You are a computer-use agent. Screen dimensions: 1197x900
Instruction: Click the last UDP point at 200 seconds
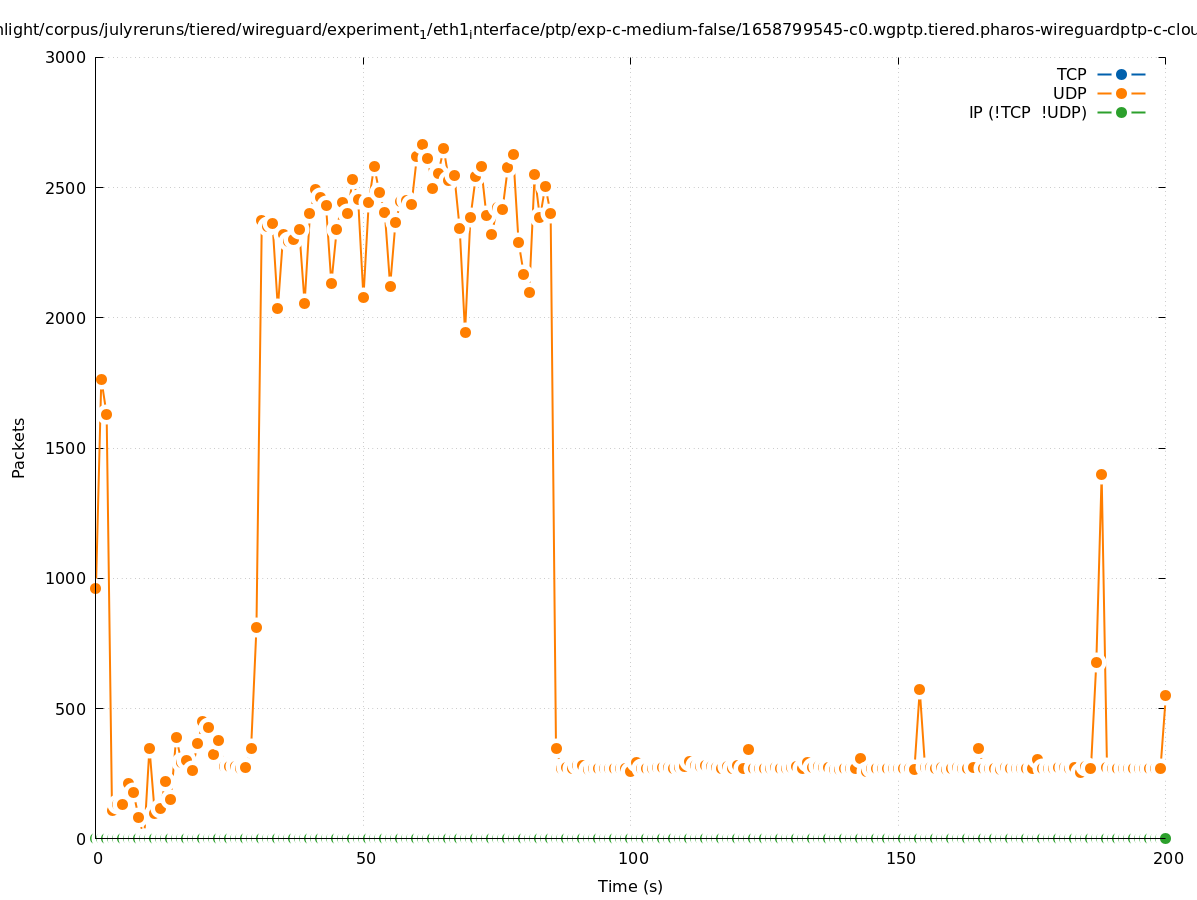(1165, 695)
